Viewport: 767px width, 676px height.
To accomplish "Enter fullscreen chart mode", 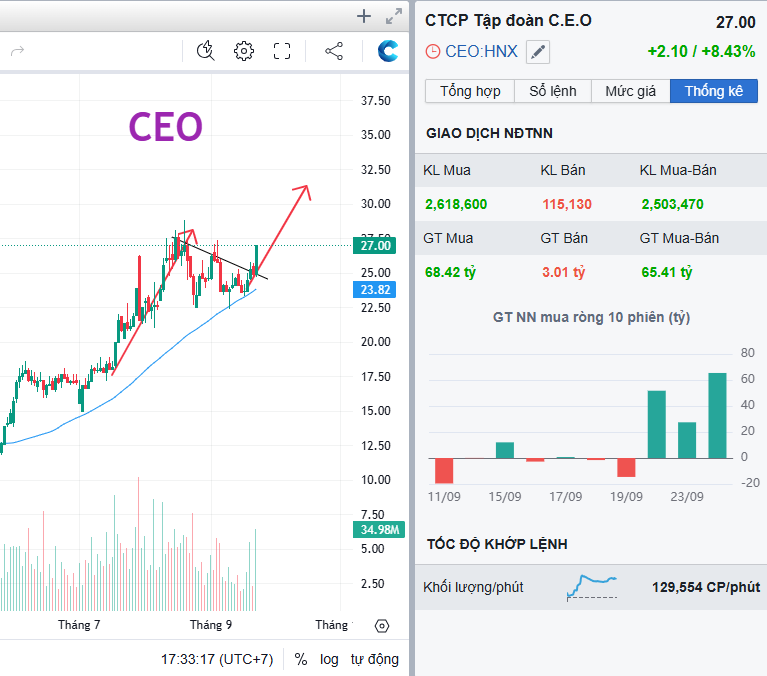I will (282, 51).
